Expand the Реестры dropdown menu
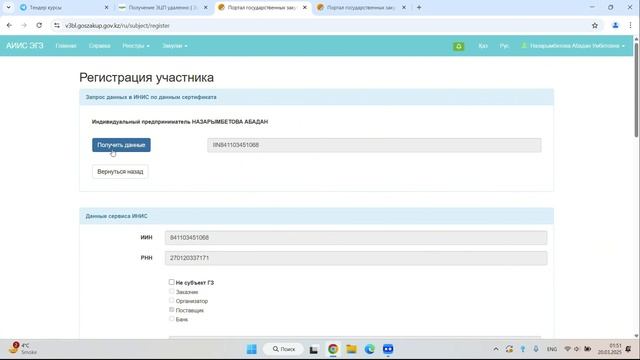This screenshot has height=360, width=640. (x=136, y=46)
